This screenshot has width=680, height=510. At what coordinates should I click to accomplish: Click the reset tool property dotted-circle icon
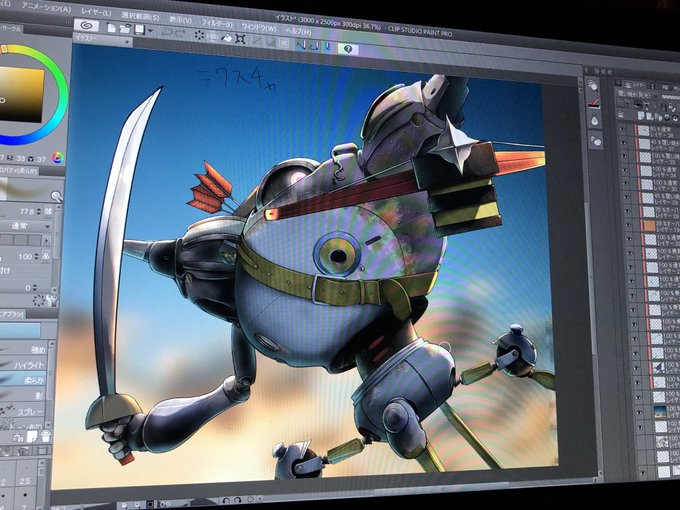click(39, 300)
